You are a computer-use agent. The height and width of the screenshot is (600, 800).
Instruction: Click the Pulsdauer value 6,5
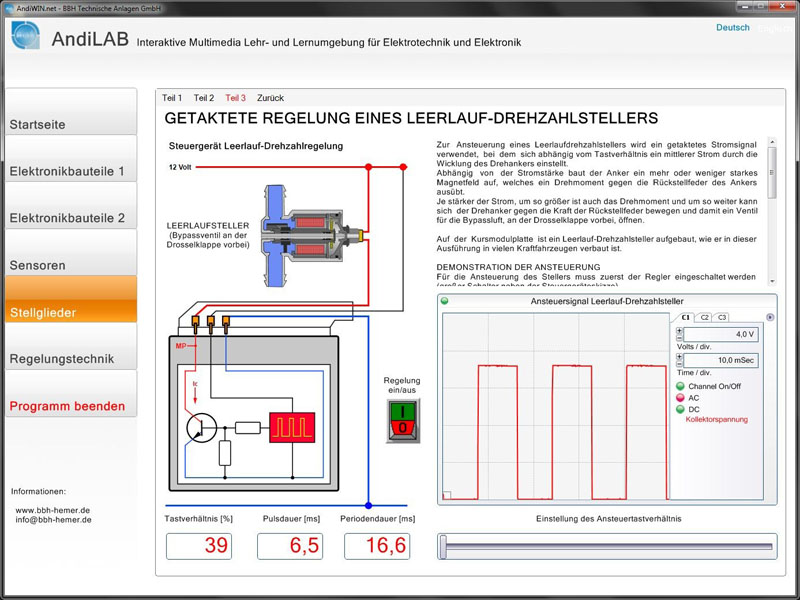[x=290, y=546]
